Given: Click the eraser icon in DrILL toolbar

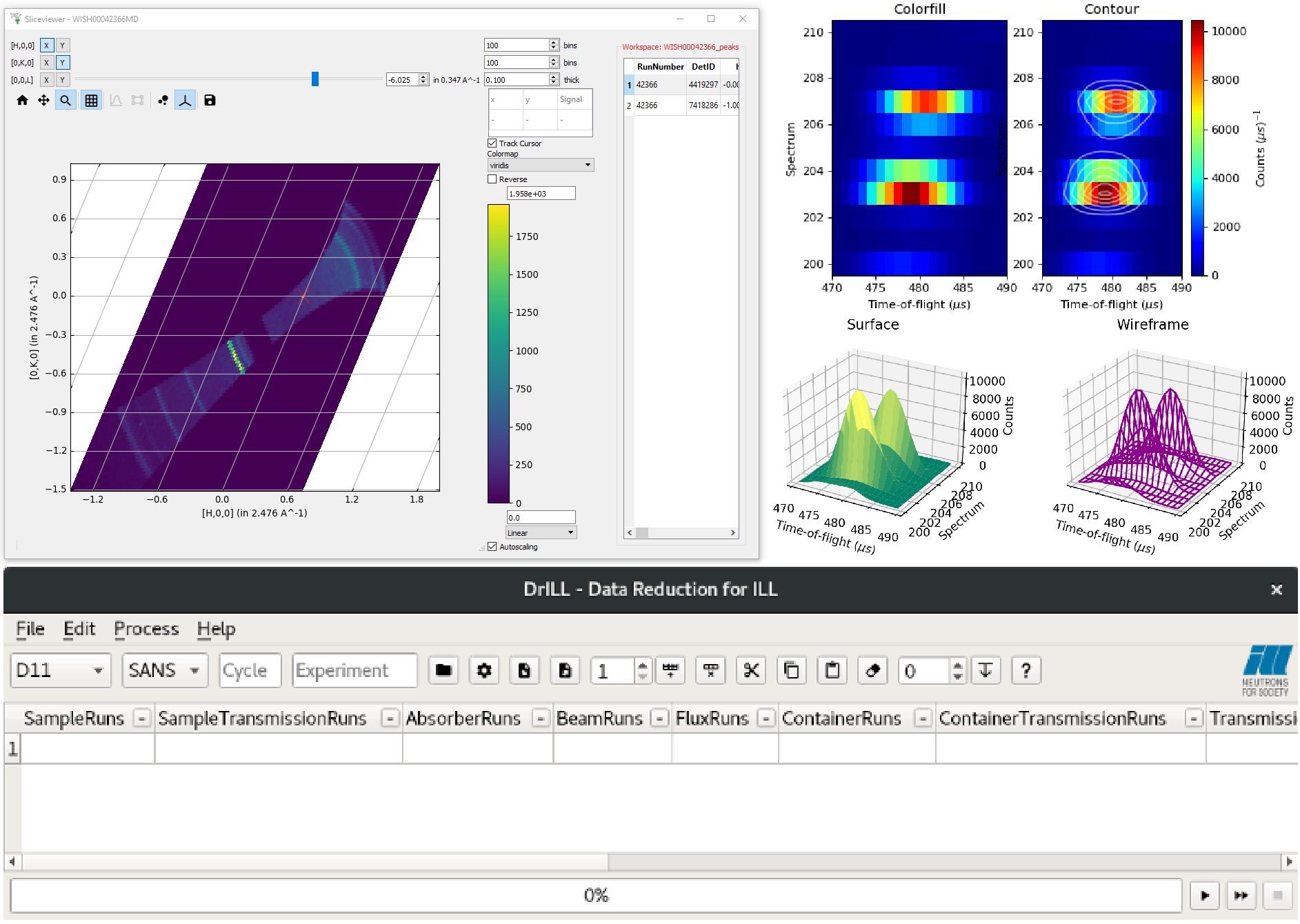Looking at the screenshot, I should point(872,670).
